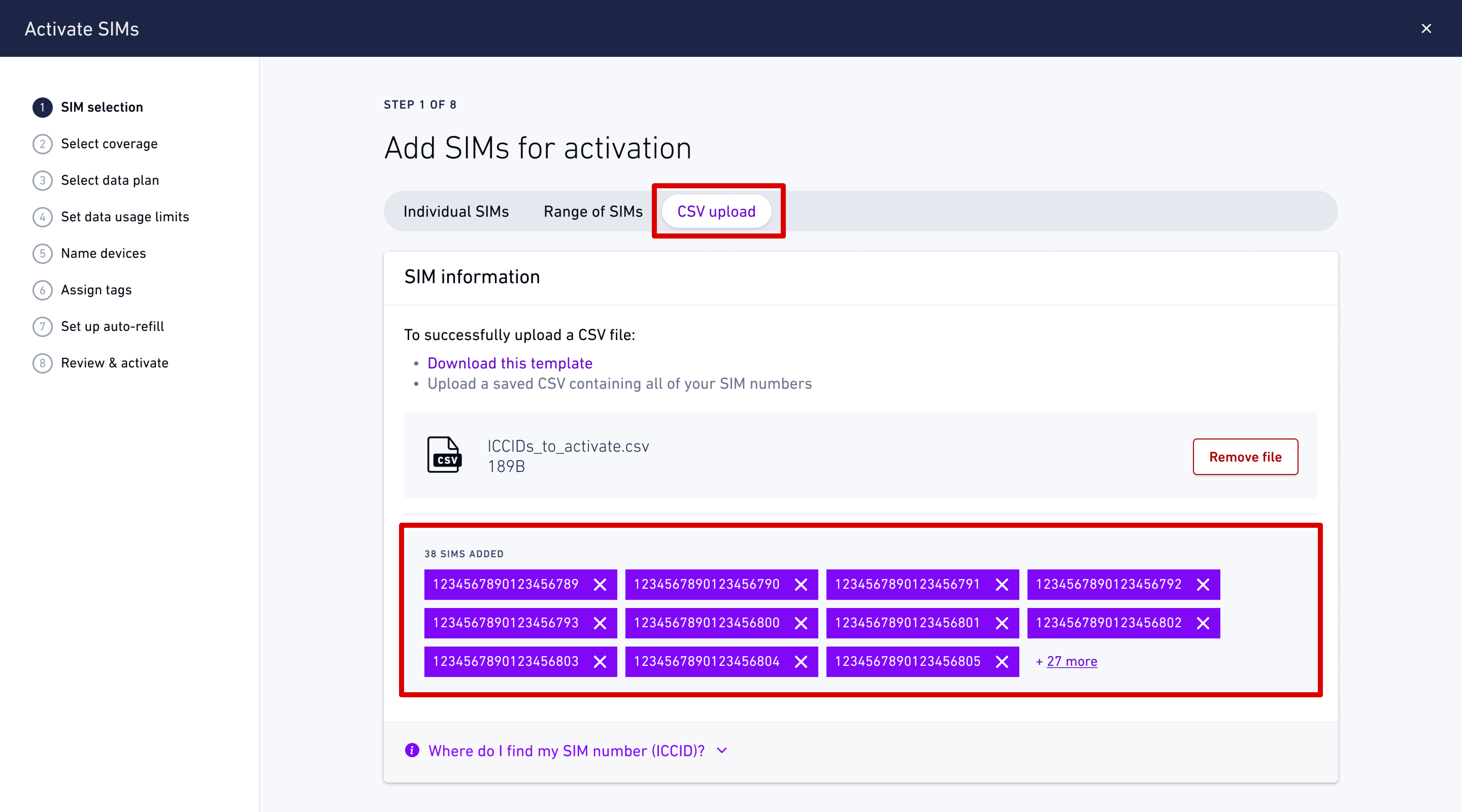Viewport: 1462px width, 812px height.
Task: Switch to Individual SIMs tab
Action: (x=456, y=211)
